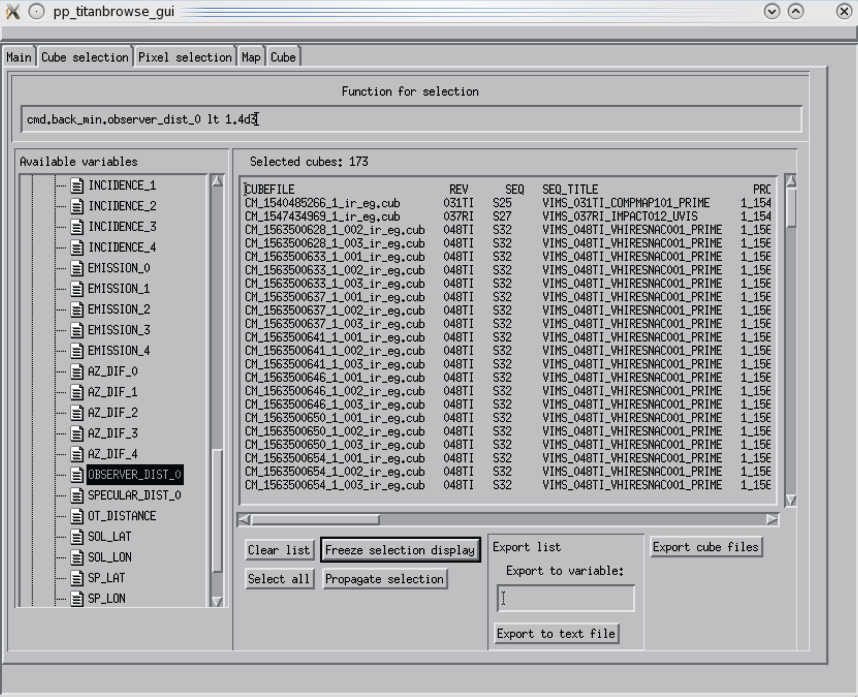Click the Export to text file button
Image resolution: width=858 pixels, height=697 pixels.
click(556, 634)
